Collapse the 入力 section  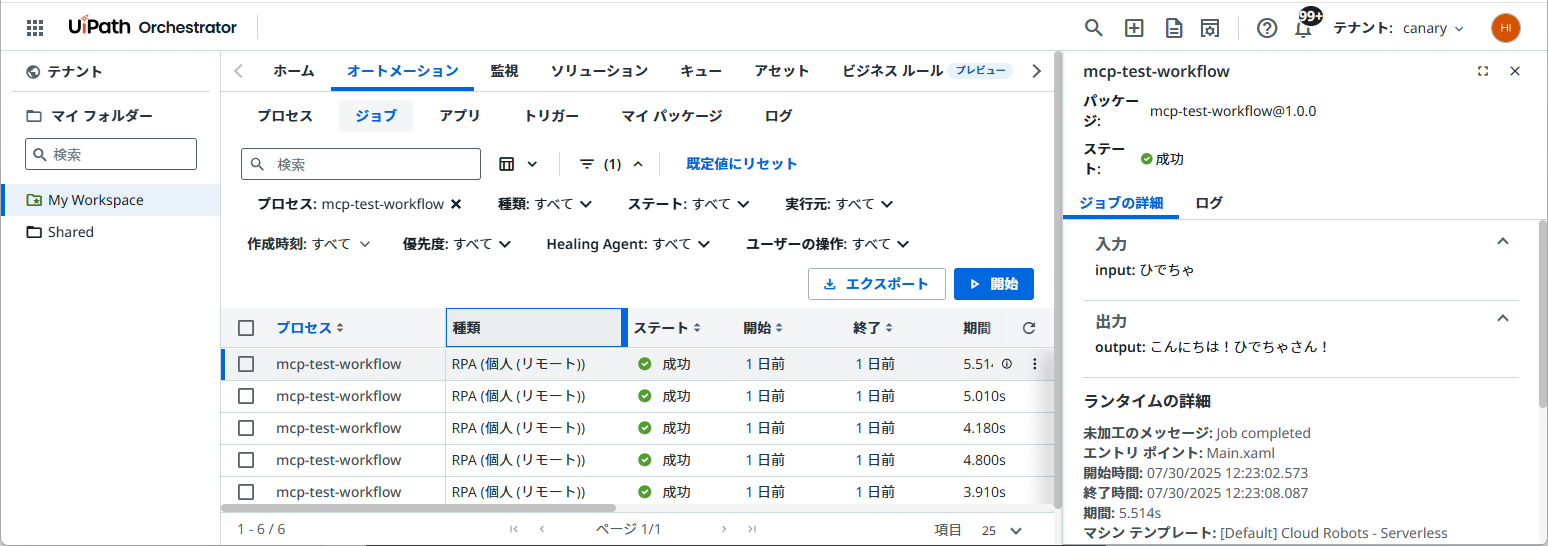(1502, 241)
